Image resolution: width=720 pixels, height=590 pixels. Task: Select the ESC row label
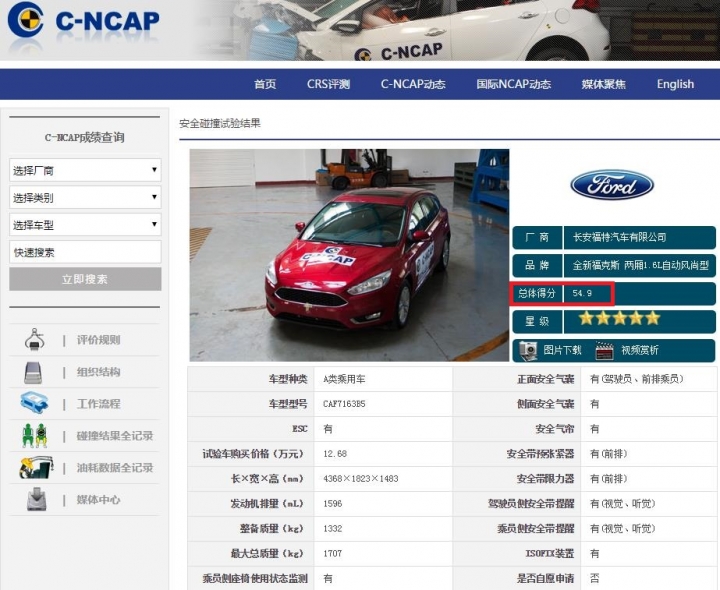pos(300,429)
